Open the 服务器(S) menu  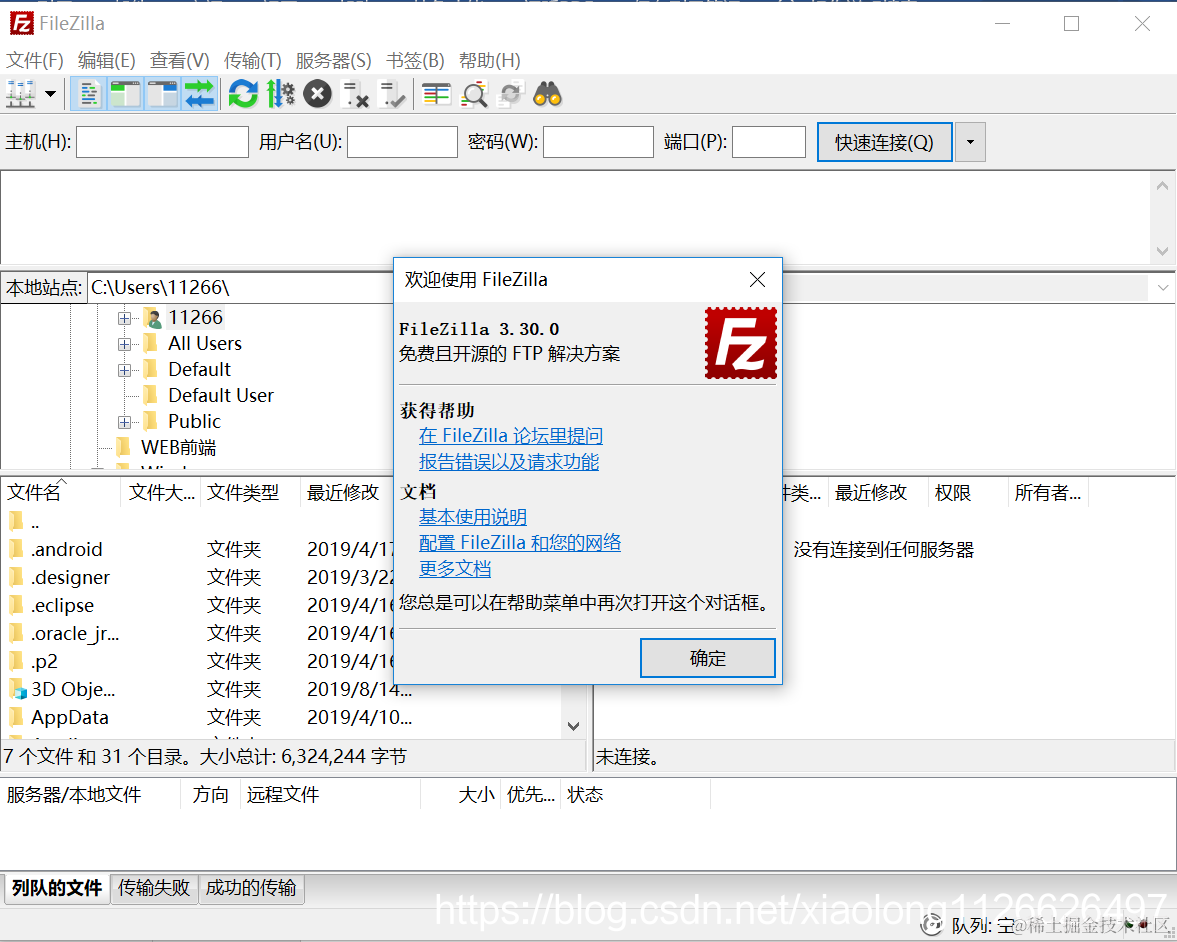333,60
